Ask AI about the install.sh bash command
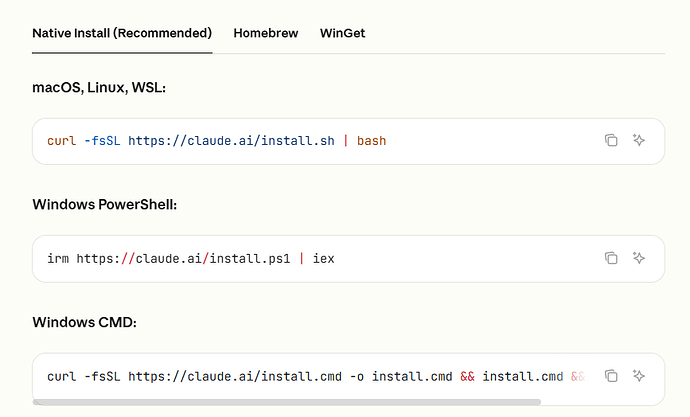This screenshot has height=417, width=690. click(639, 140)
